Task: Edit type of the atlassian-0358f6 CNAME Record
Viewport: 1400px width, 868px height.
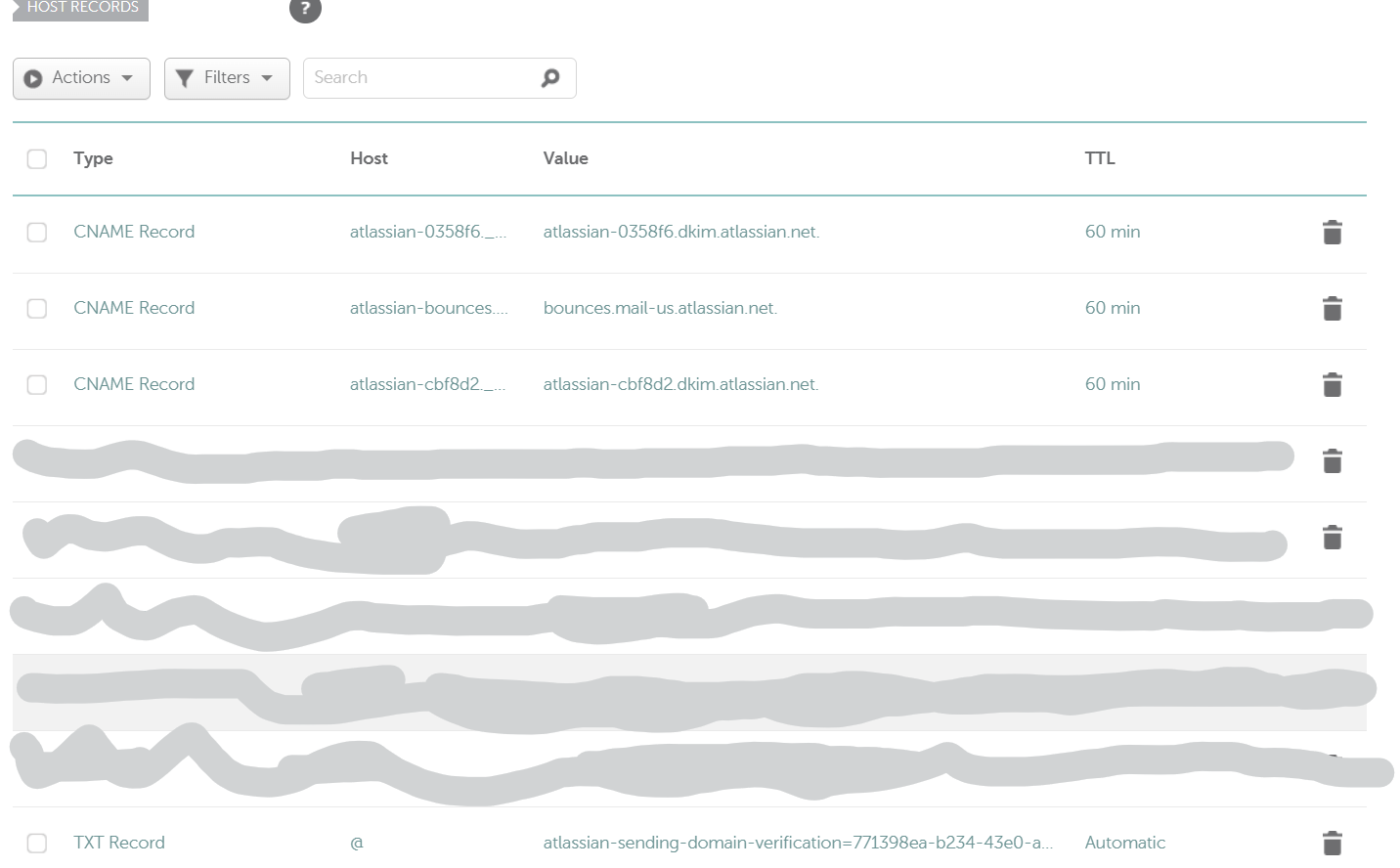Action: click(x=134, y=232)
